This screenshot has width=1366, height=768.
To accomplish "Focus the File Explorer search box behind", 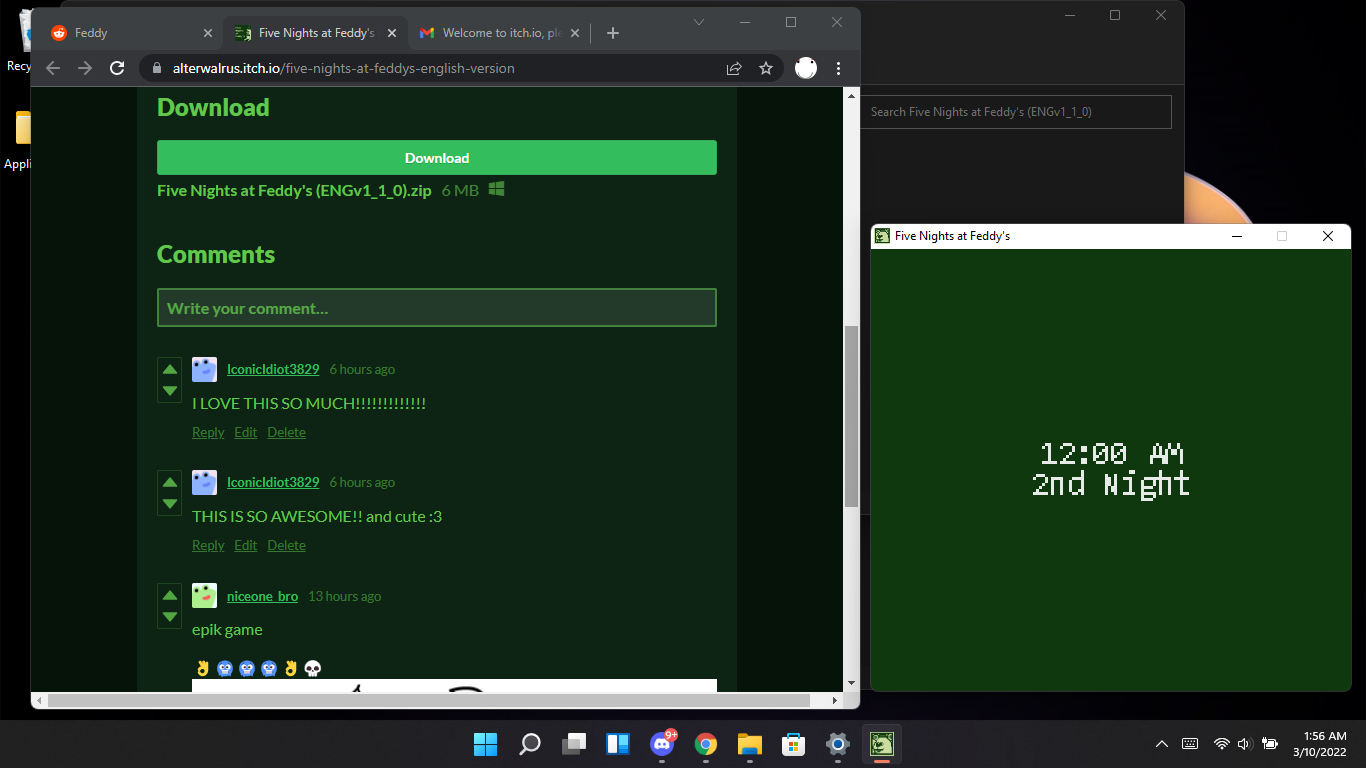I will click(x=1015, y=112).
